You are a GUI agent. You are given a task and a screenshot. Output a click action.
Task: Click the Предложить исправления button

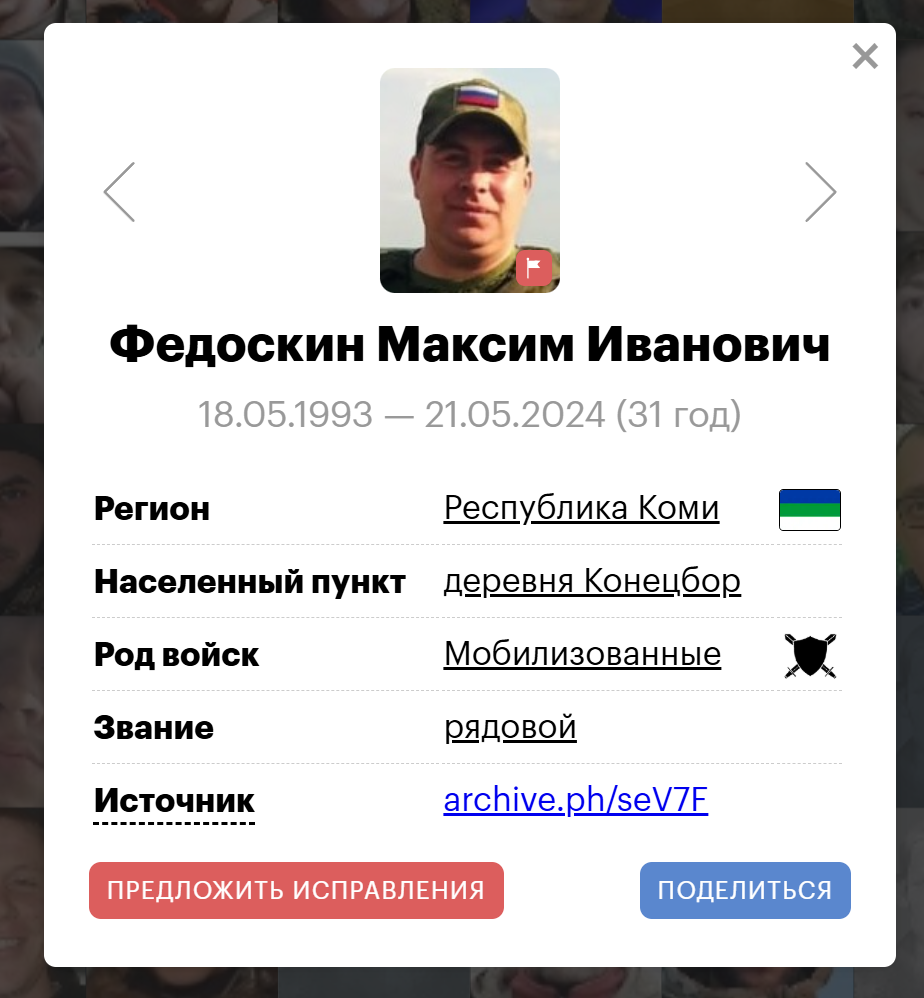pos(296,890)
